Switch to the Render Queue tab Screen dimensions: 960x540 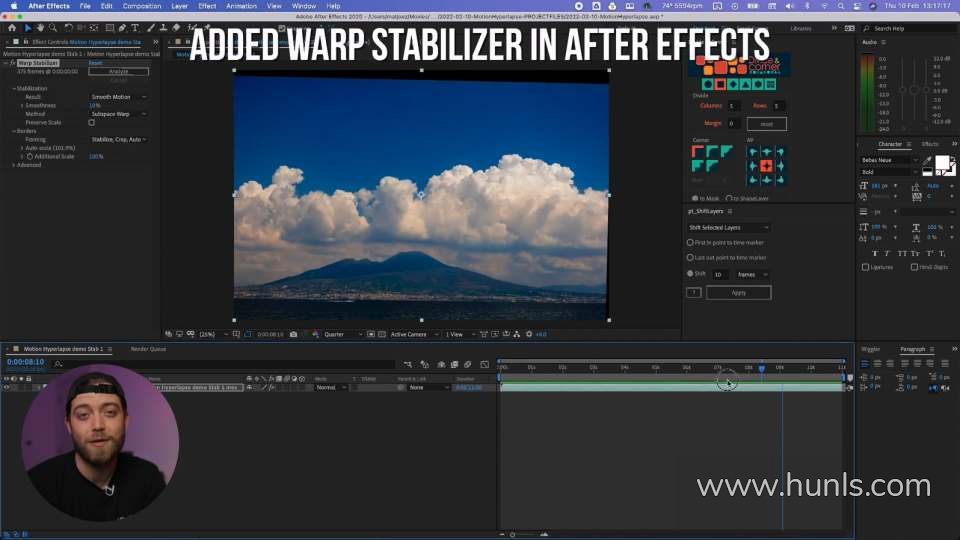[x=148, y=349]
